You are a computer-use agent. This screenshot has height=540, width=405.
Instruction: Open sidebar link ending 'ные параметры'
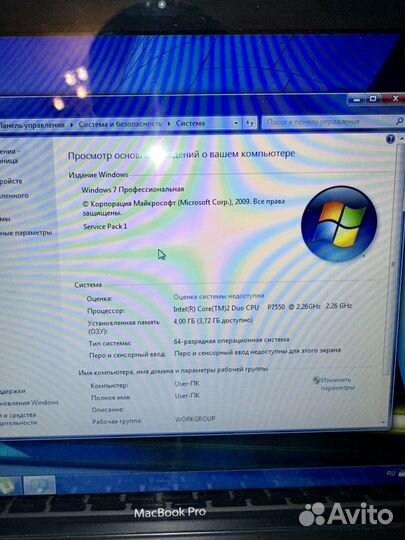click(26, 233)
